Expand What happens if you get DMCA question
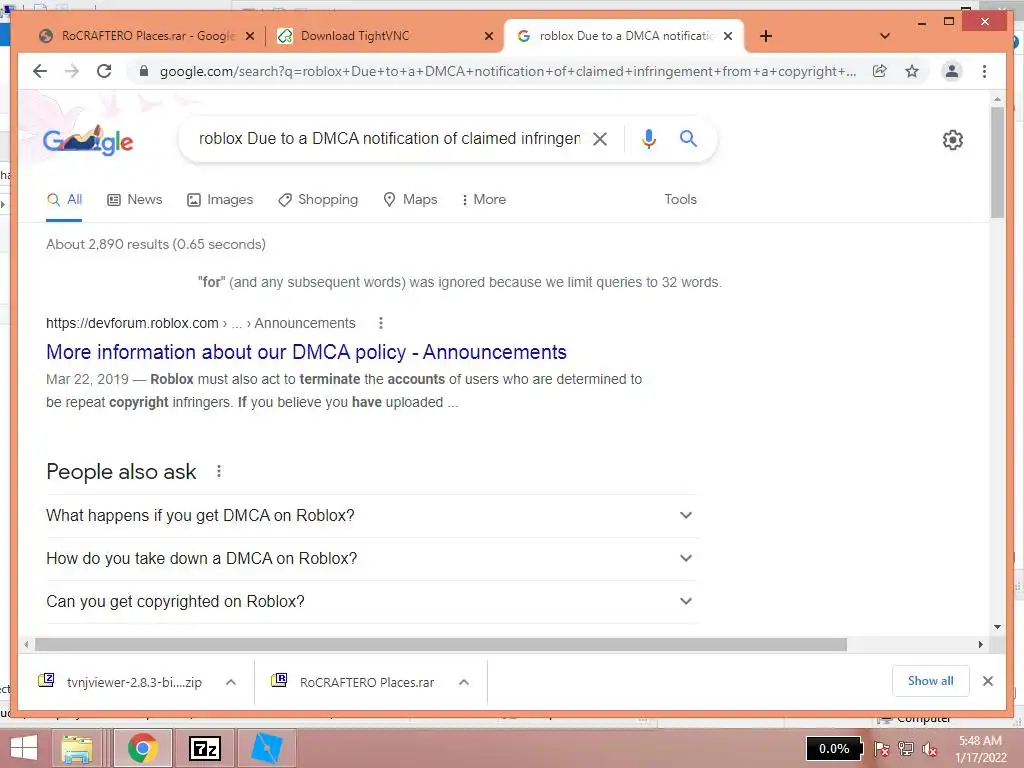 pyautogui.click(x=370, y=515)
